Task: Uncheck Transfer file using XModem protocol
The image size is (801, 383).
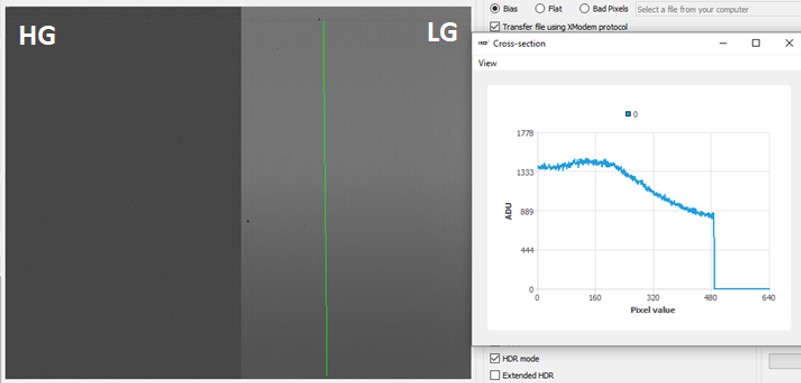Action: 494,27
